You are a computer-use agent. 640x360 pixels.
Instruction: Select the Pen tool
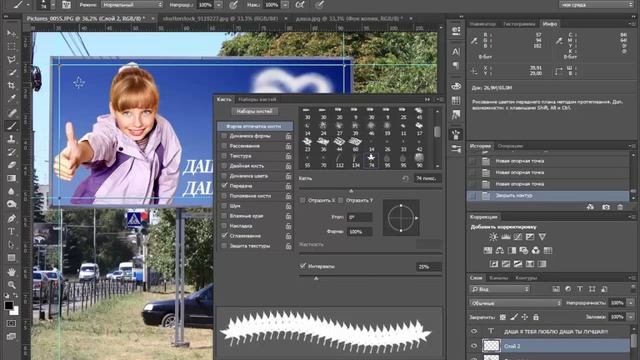(x=11, y=218)
